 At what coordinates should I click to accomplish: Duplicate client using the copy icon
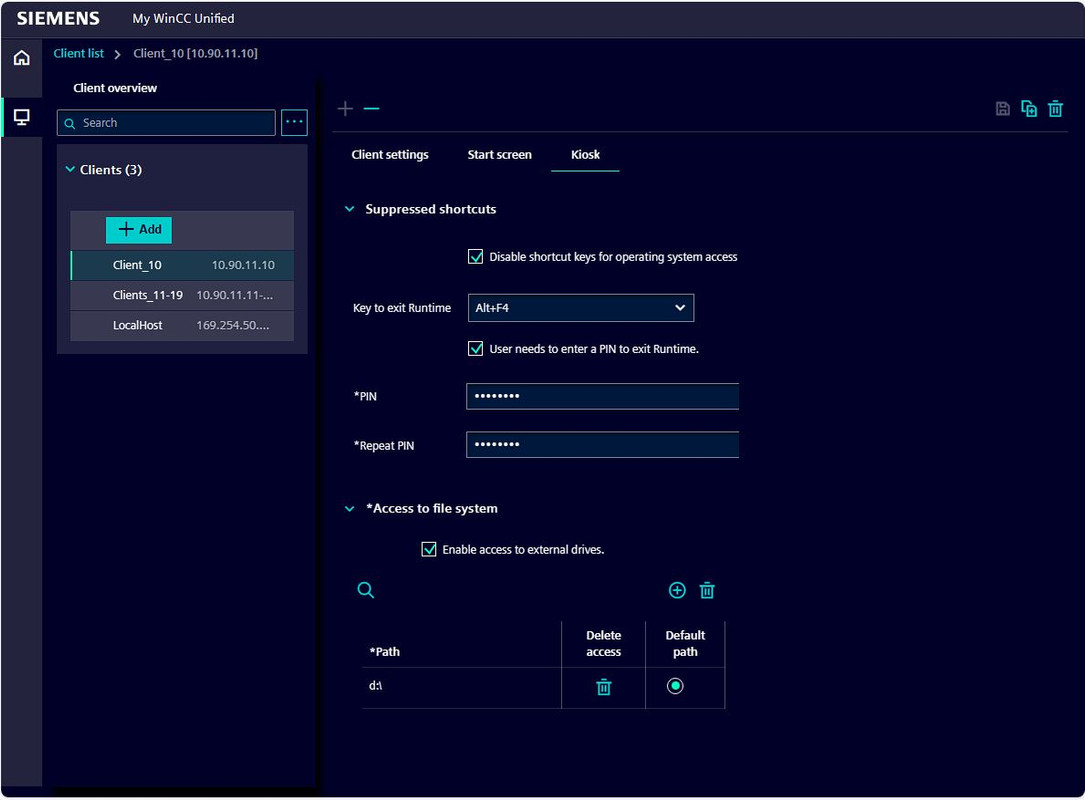[x=1029, y=109]
